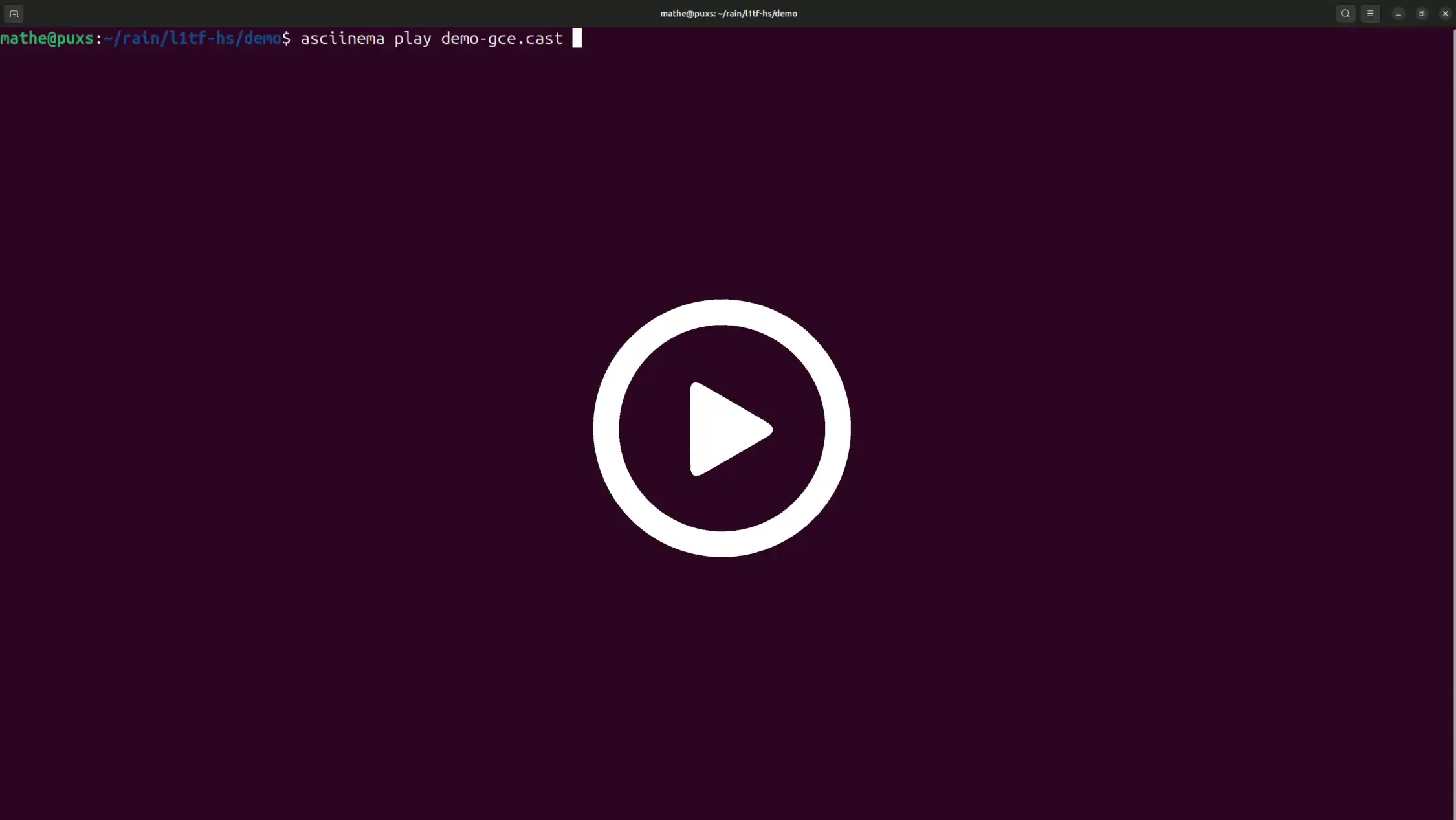Open the hamburger menu
1456x820 pixels.
click(1370, 14)
